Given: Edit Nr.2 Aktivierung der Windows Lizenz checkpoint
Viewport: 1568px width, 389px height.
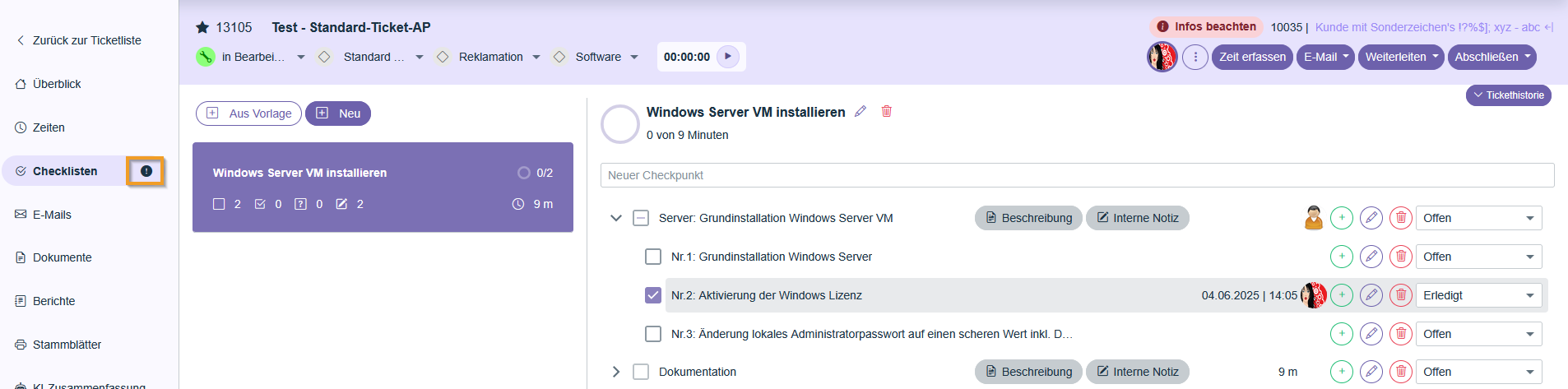Looking at the screenshot, I should (x=1371, y=295).
